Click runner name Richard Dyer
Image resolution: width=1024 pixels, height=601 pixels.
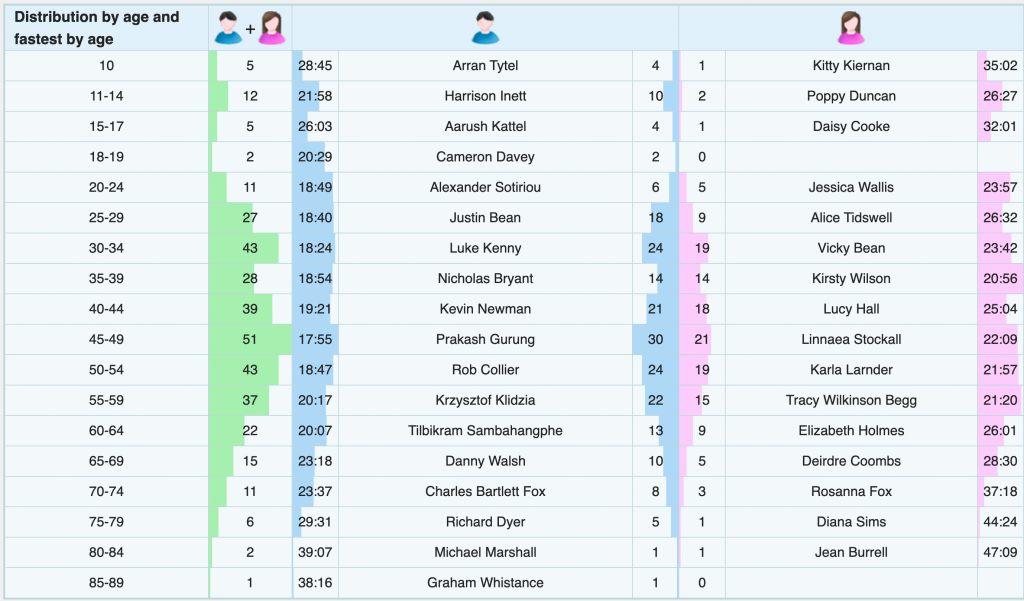click(485, 522)
